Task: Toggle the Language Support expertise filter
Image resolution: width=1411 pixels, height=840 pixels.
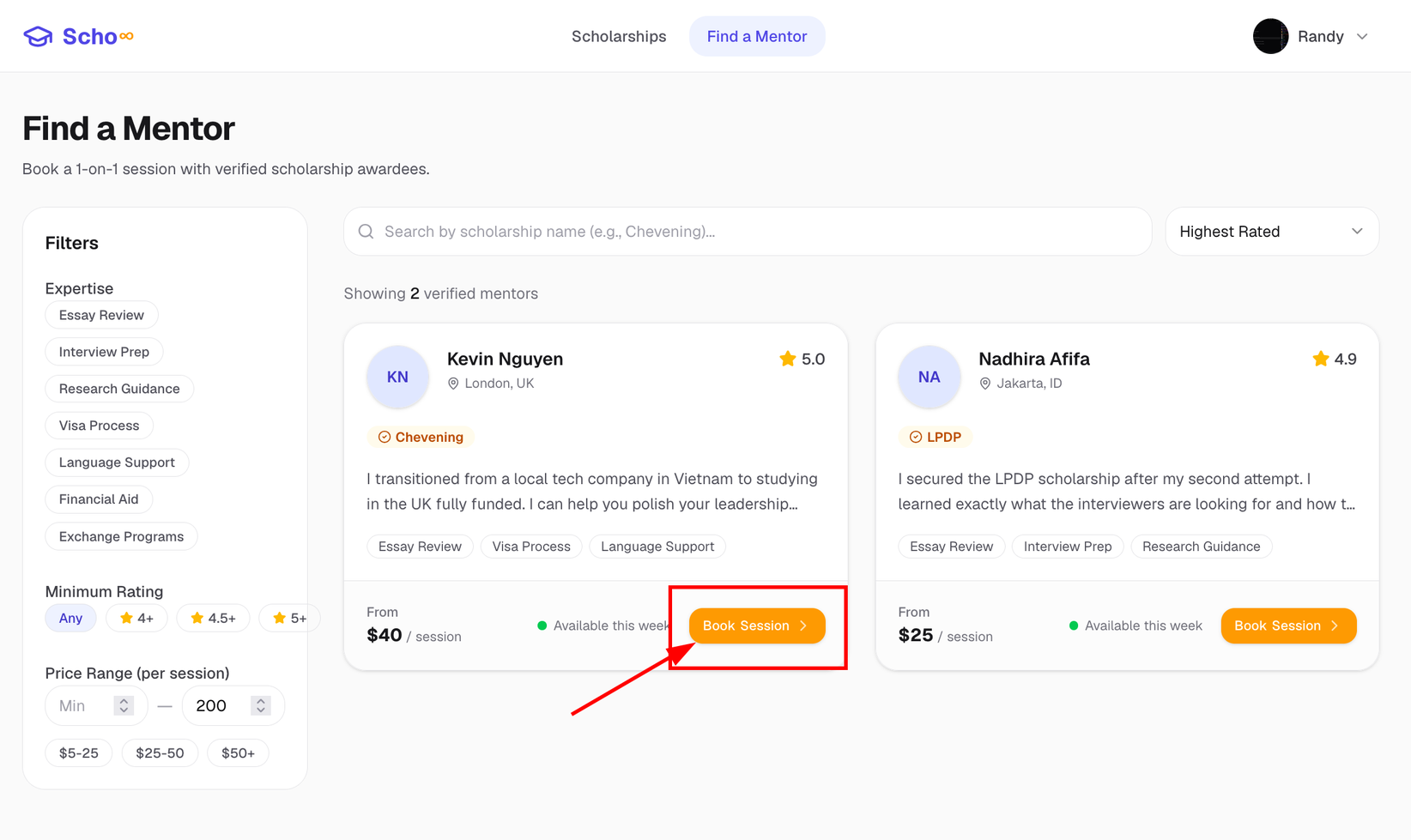Action: (x=117, y=462)
